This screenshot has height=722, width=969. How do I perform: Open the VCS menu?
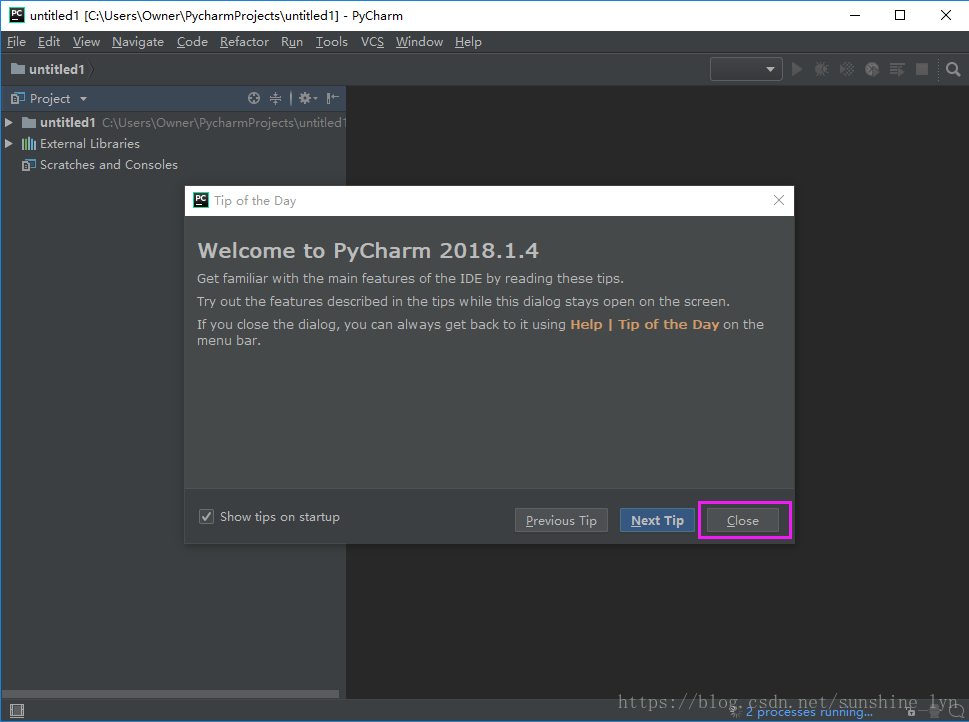pyautogui.click(x=371, y=42)
